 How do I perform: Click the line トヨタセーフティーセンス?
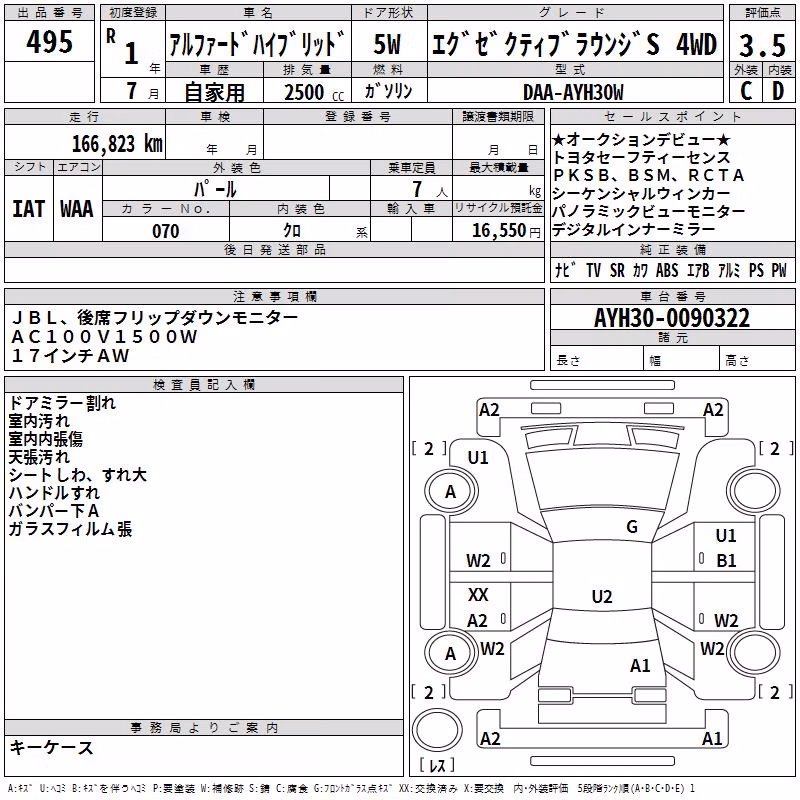tap(641, 157)
